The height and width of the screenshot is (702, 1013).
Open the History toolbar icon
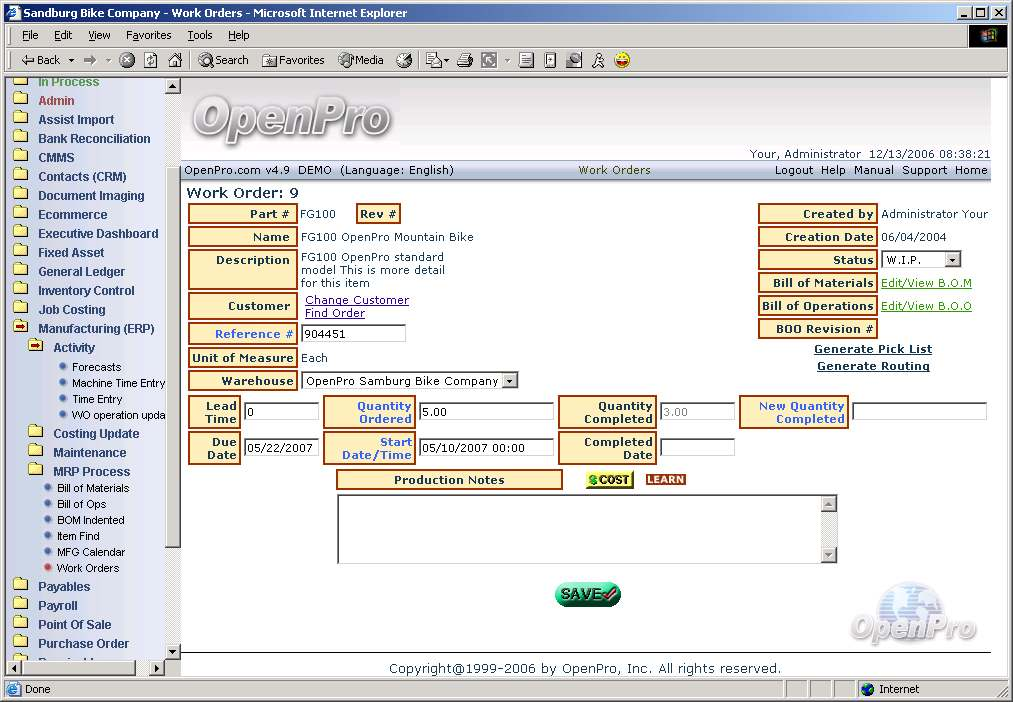pyautogui.click(x=404, y=60)
